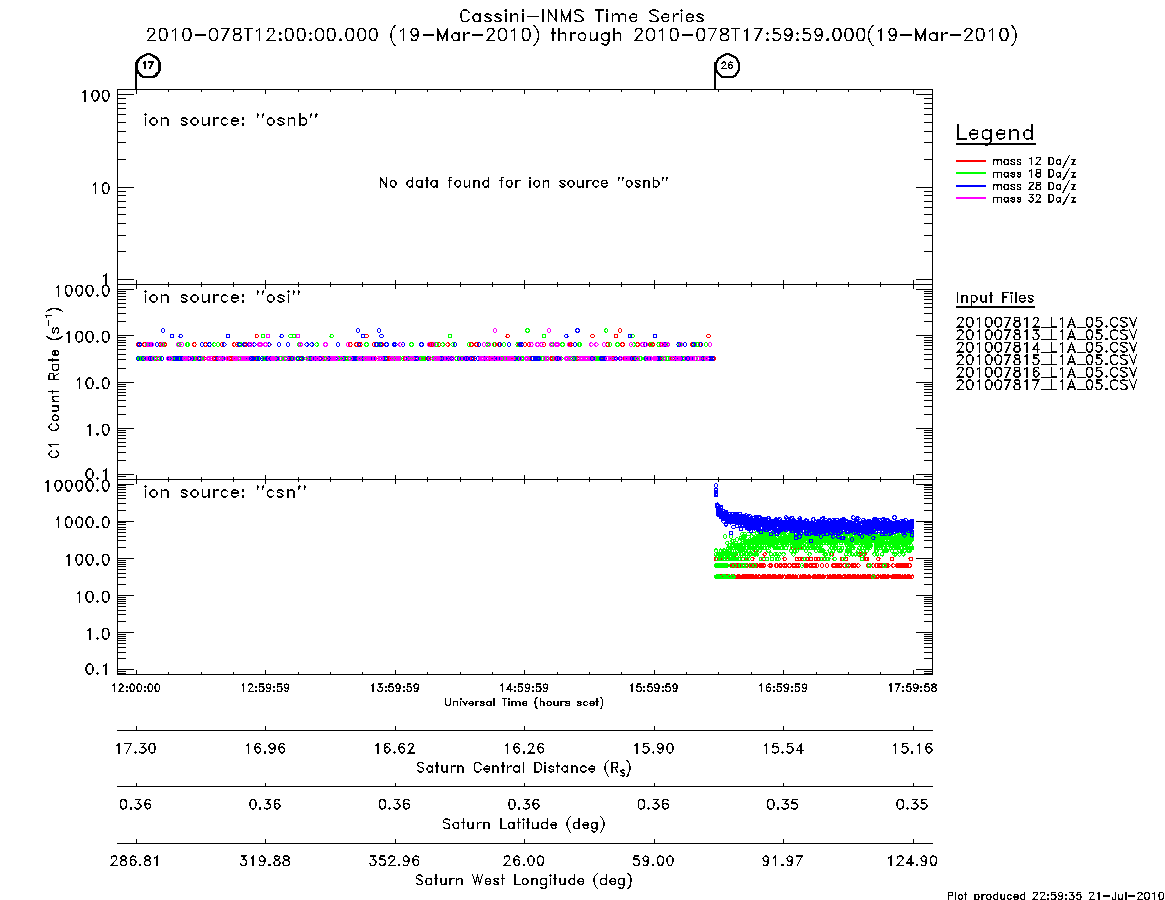This screenshot has width=1165, height=900.
Task: Click the timeline marker numbered 17
Action: click(149, 66)
